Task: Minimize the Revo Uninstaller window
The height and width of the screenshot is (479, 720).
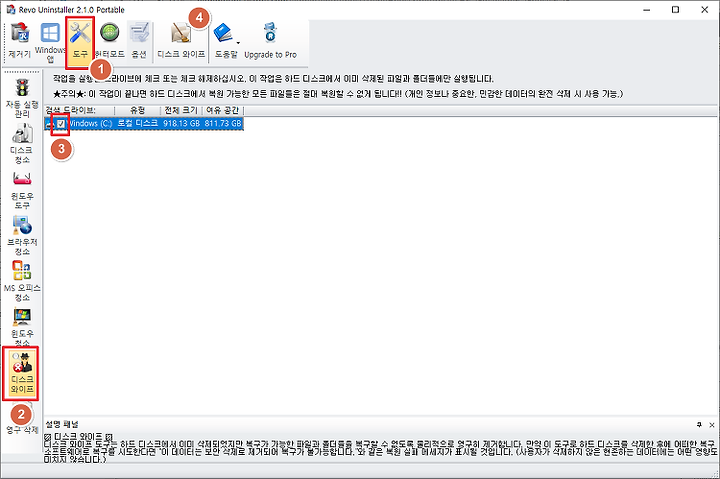Action: point(647,10)
